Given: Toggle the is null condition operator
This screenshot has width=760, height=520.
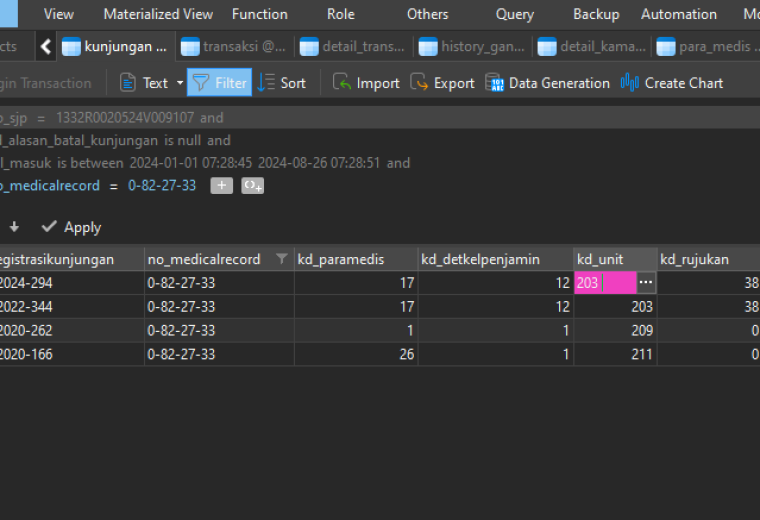Looking at the screenshot, I should pyautogui.click(x=182, y=141).
